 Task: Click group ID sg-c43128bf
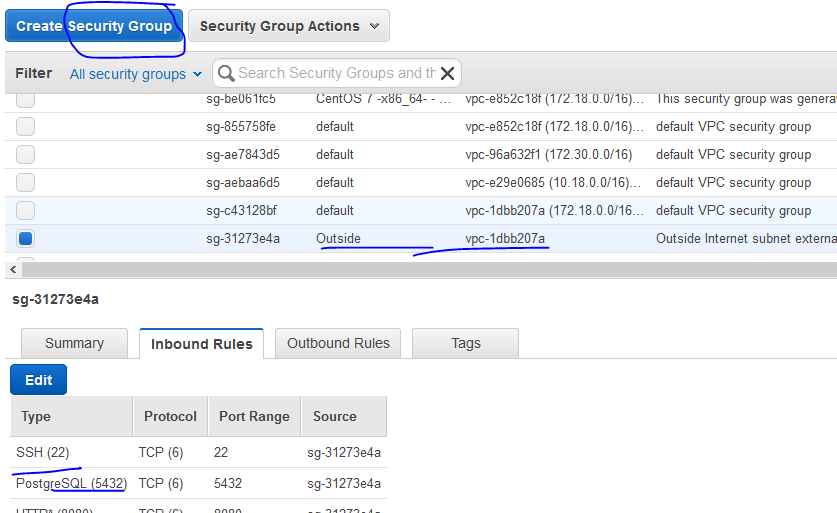coord(241,210)
